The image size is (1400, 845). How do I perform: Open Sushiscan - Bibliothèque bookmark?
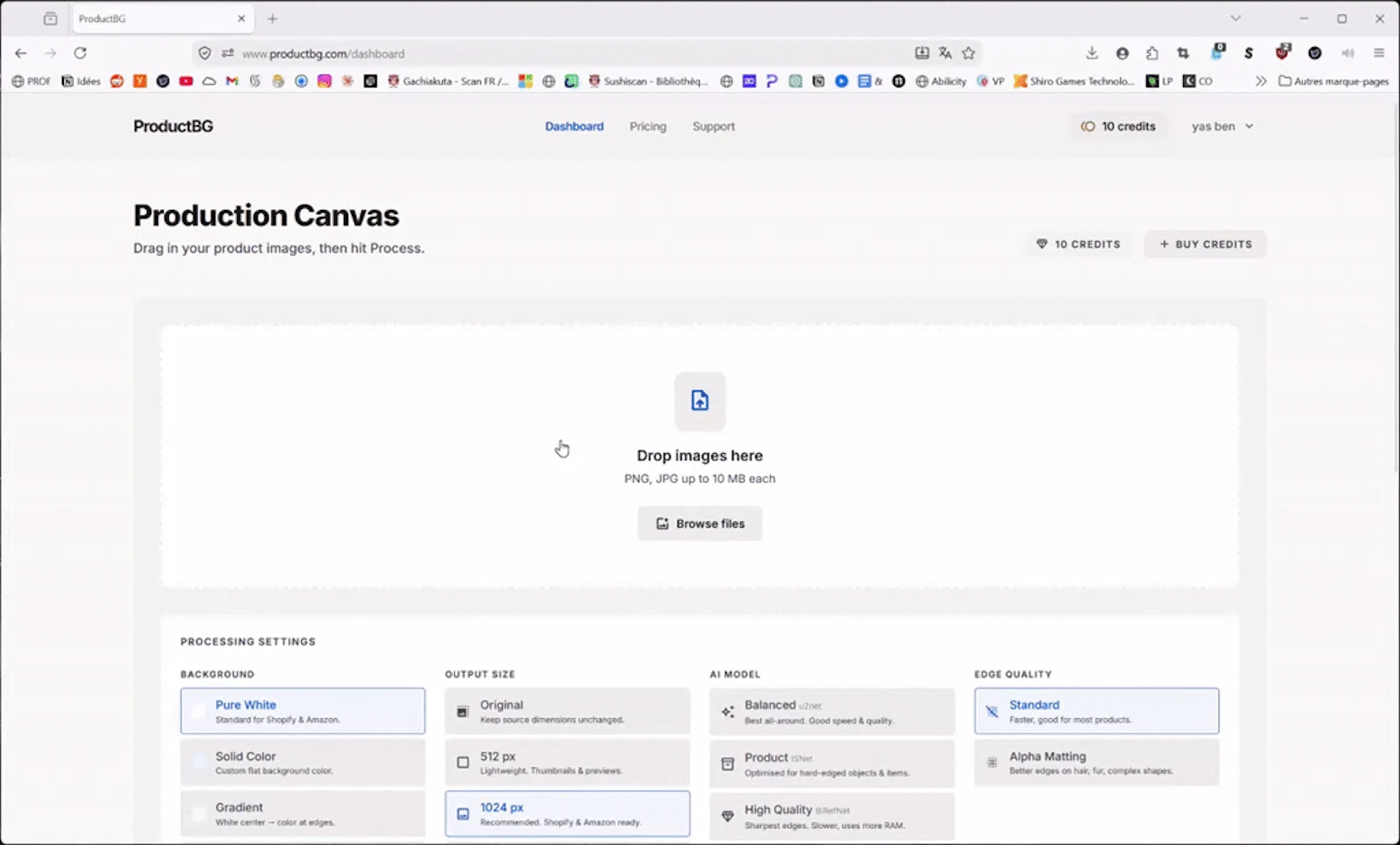click(648, 81)
